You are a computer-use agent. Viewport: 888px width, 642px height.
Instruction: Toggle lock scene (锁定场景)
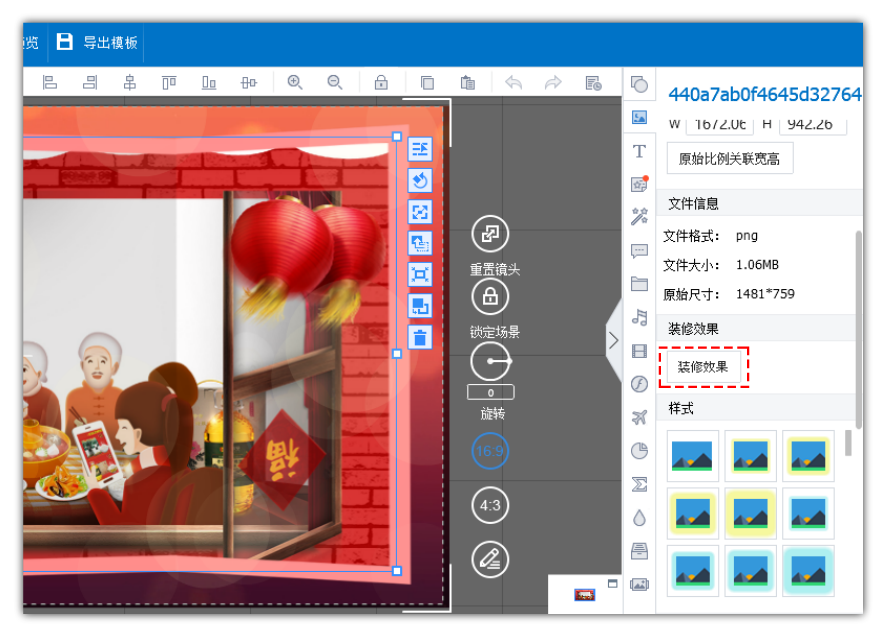click(490, 296)
